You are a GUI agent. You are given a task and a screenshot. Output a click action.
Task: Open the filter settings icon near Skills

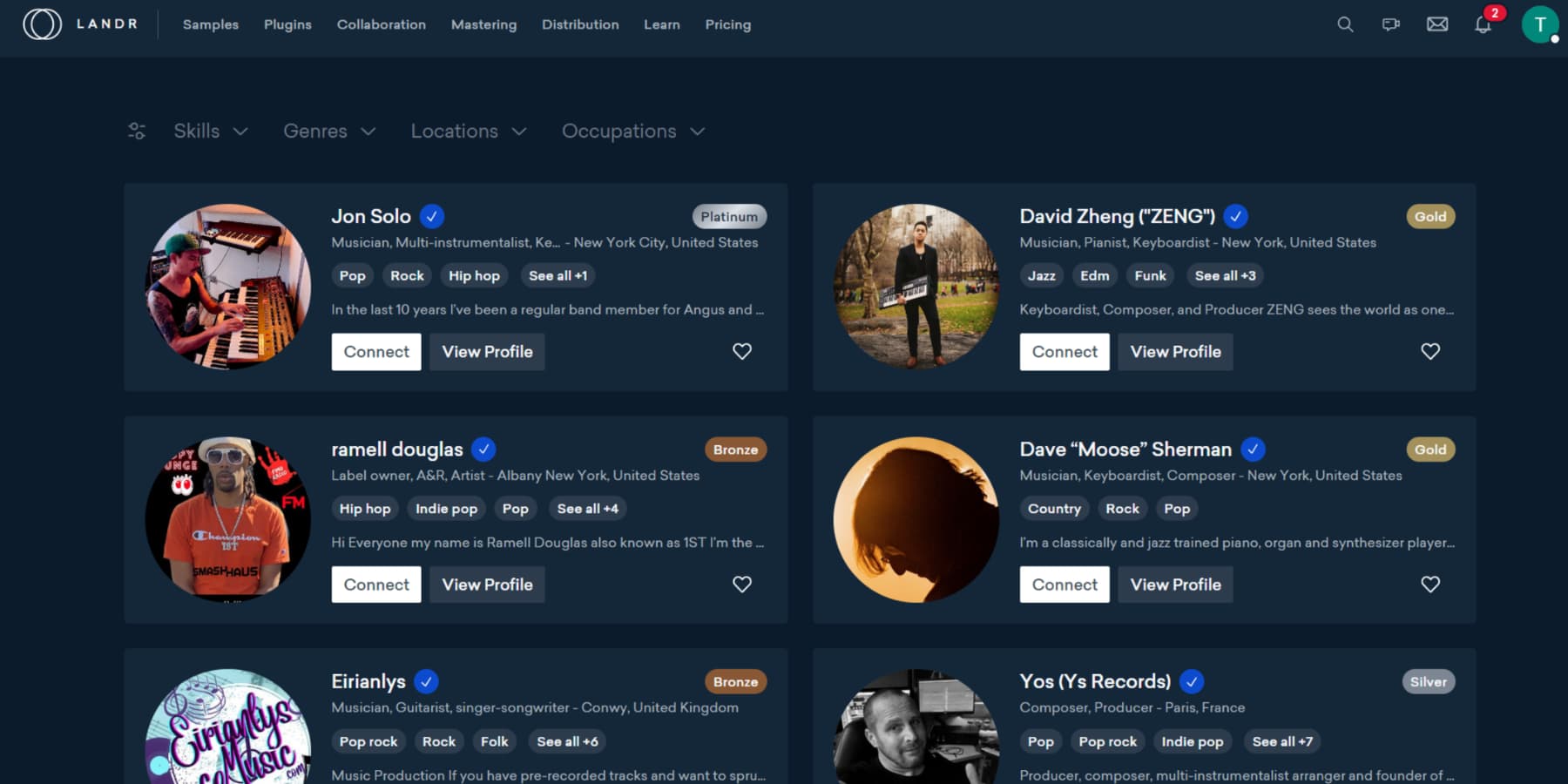(x=136, y=131)
